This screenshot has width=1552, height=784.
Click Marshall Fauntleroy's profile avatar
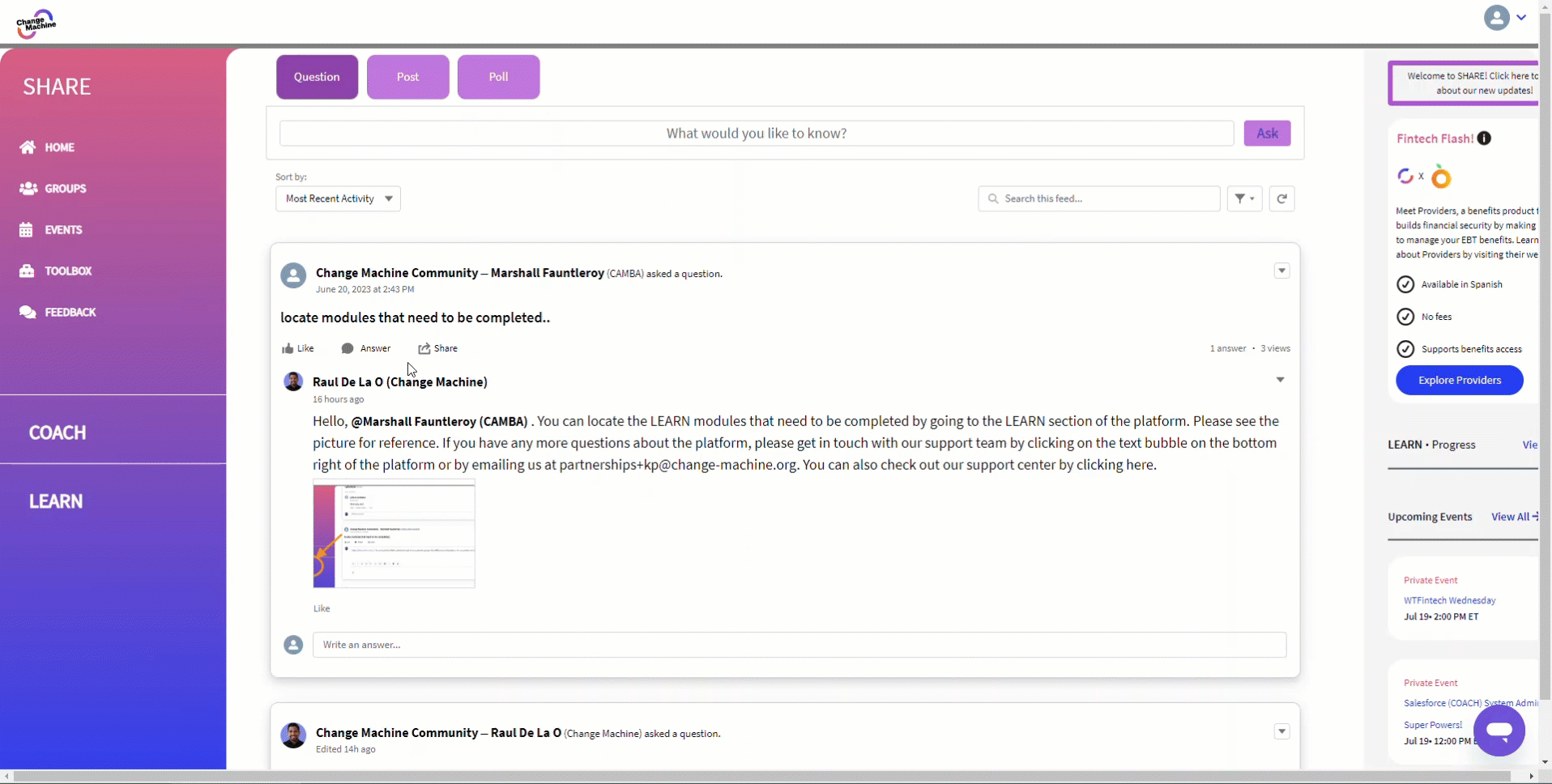click(x=293, y=275)
